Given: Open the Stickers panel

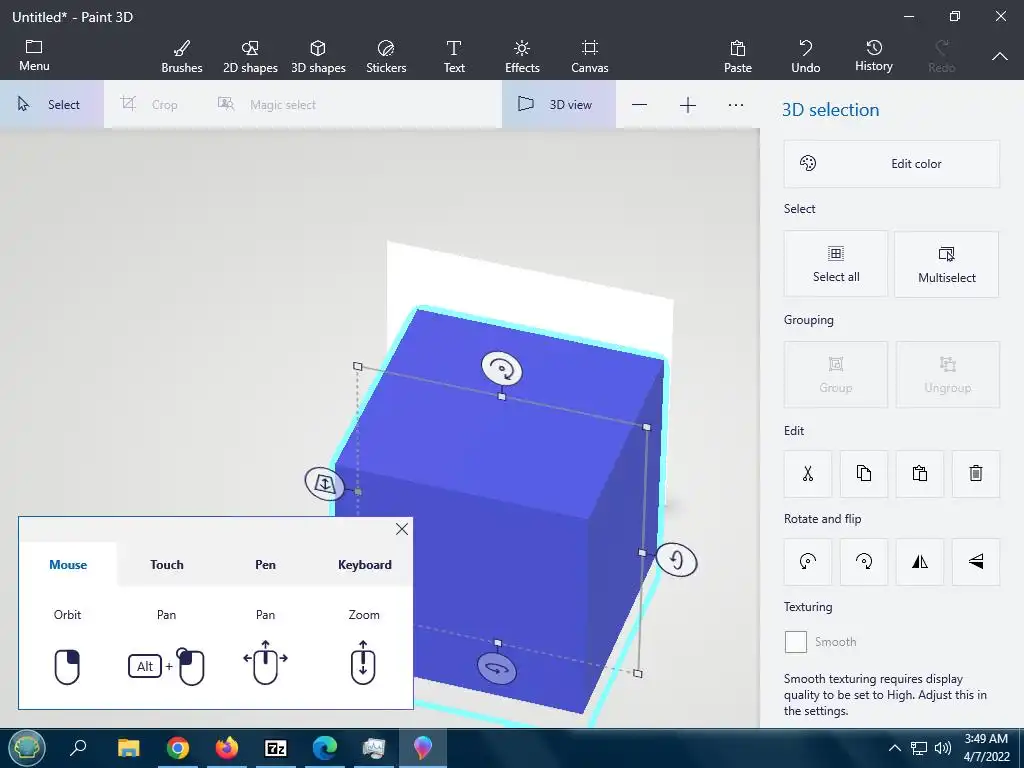Looking at the screenshot, I should (x=386, y=56).
